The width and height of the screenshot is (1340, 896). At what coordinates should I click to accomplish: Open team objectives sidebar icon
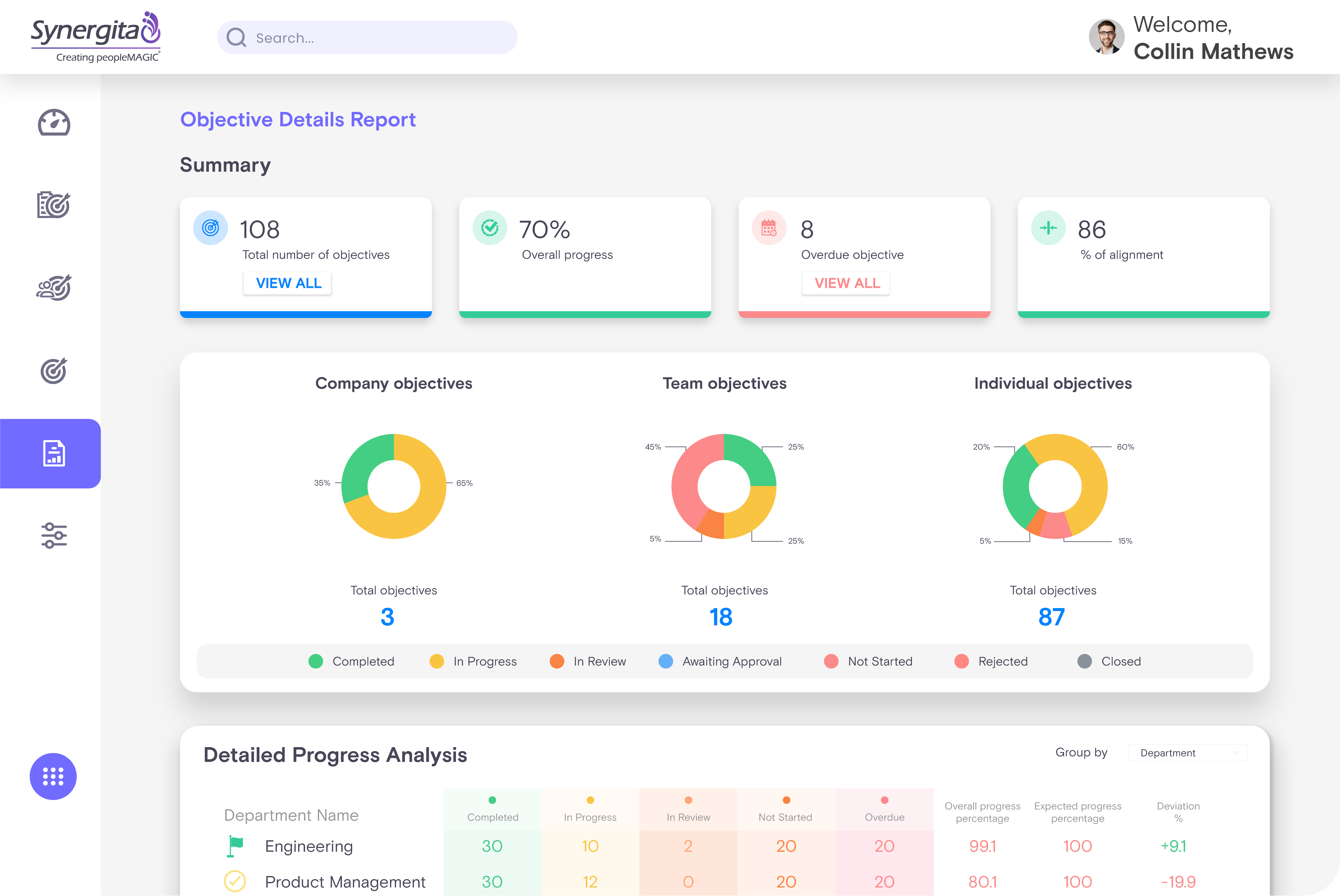(x=54, y=287)
